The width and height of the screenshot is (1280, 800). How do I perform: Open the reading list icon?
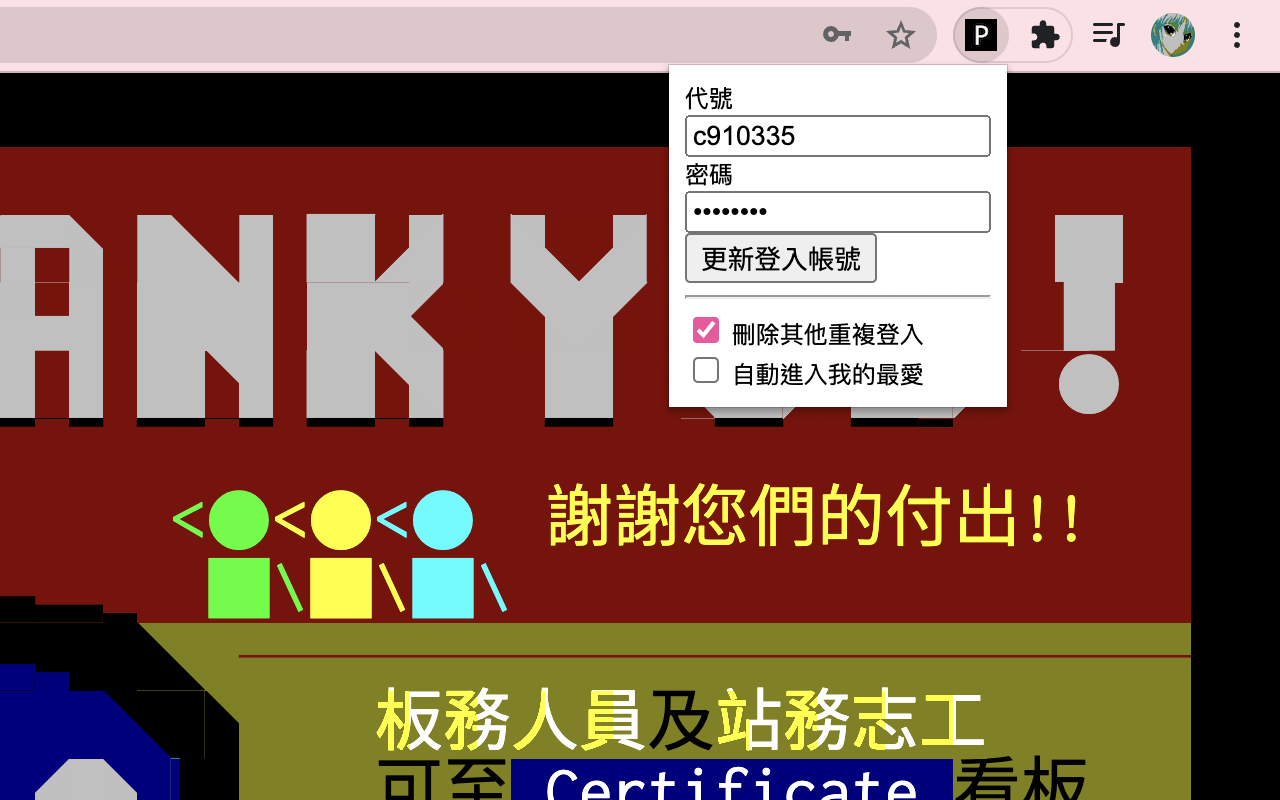click(1108, 34)
